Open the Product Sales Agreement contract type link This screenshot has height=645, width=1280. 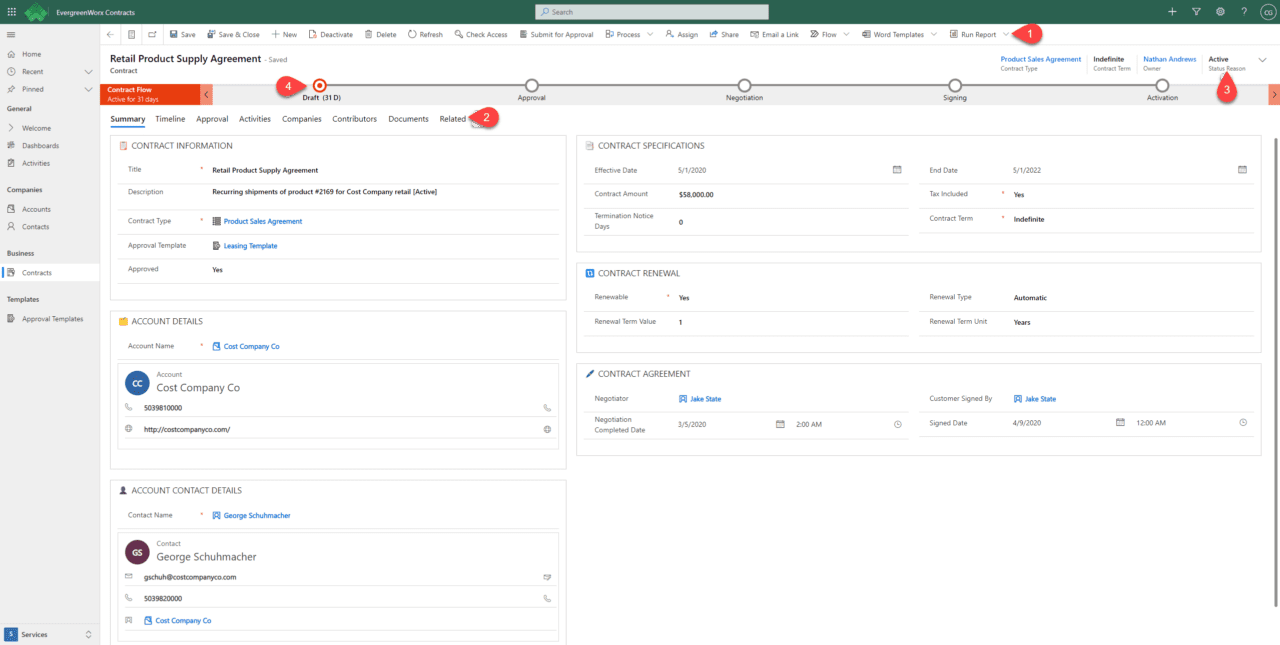[262, 221]
